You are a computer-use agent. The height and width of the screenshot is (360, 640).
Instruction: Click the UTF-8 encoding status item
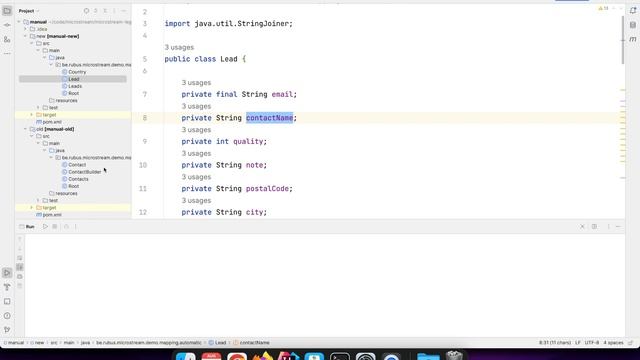tap(592, 343)
